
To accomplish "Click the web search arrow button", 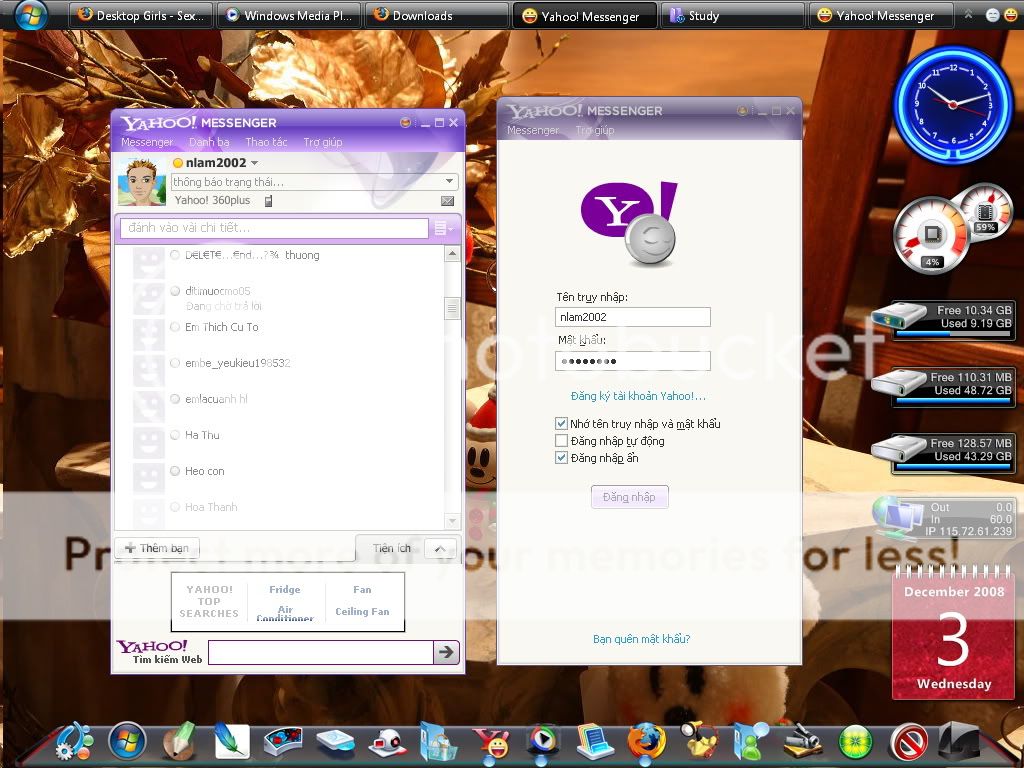I will click(447, 652).
